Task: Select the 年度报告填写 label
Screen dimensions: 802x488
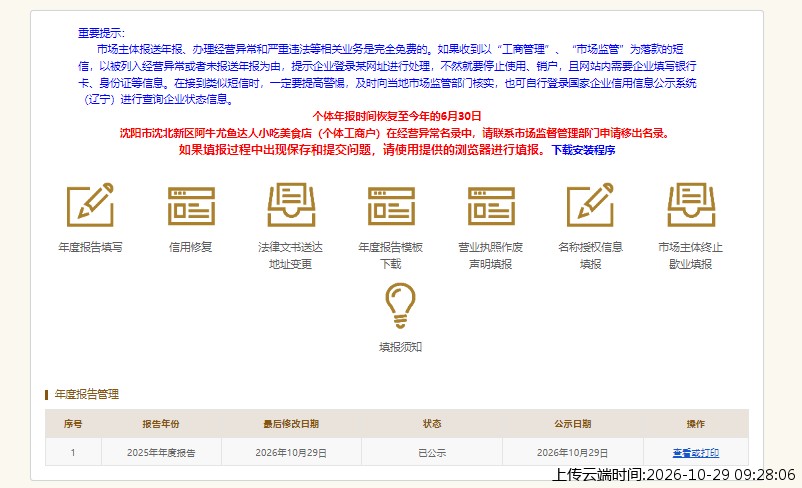Action: (x=90, y=247)
